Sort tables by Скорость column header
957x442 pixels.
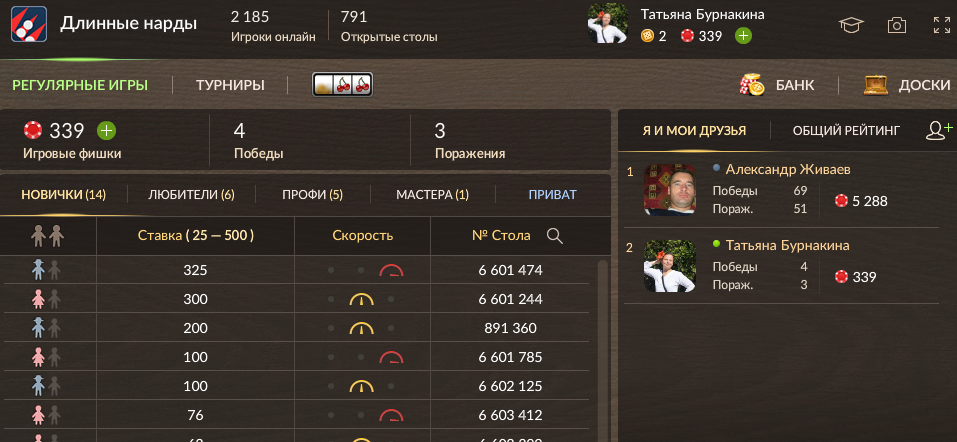coord(363,236)
